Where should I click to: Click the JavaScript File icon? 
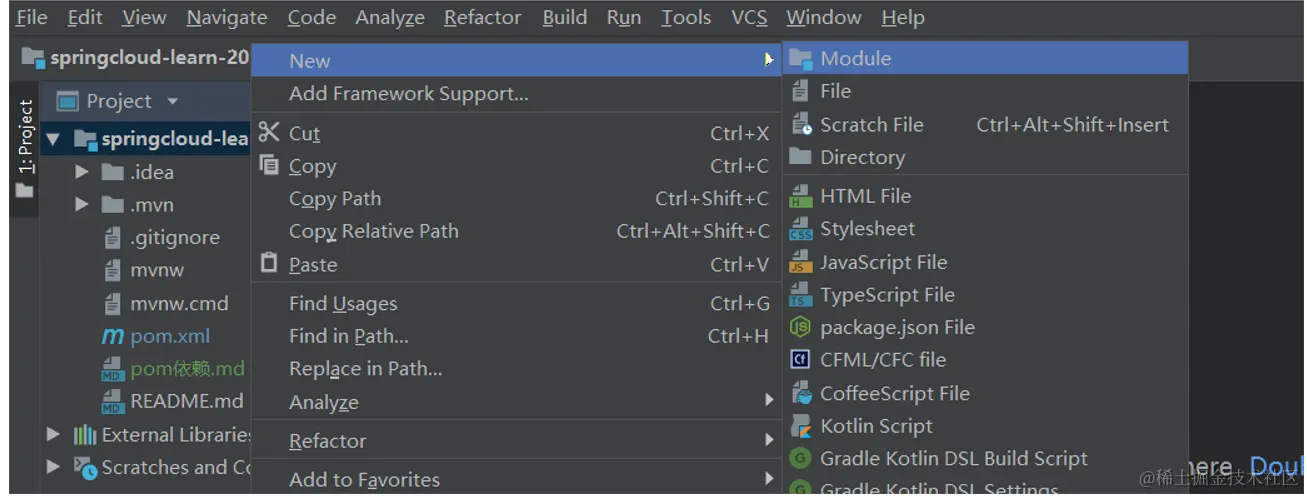click(800, 262)
